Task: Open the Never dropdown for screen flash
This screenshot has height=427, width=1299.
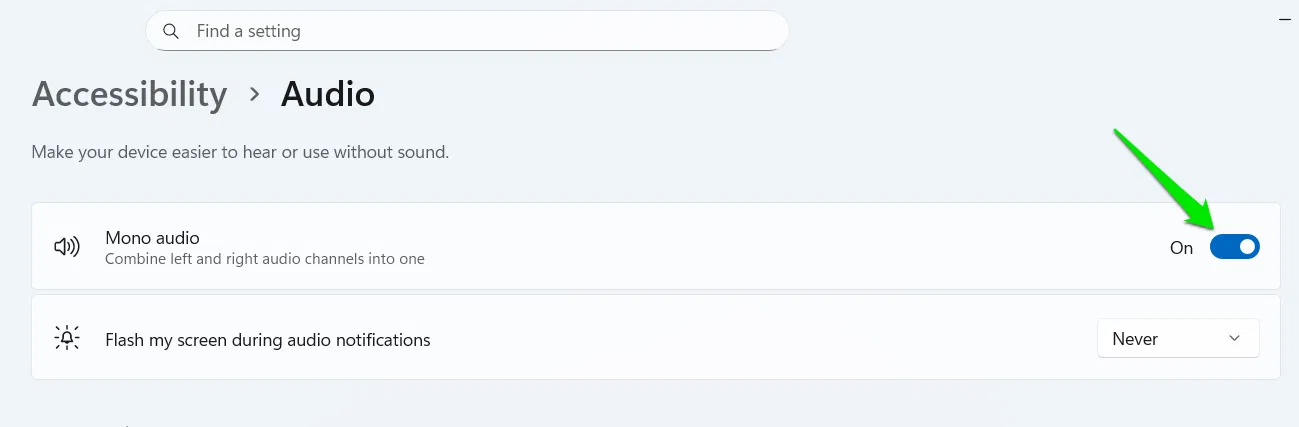Action: [x=1177, y=339]
